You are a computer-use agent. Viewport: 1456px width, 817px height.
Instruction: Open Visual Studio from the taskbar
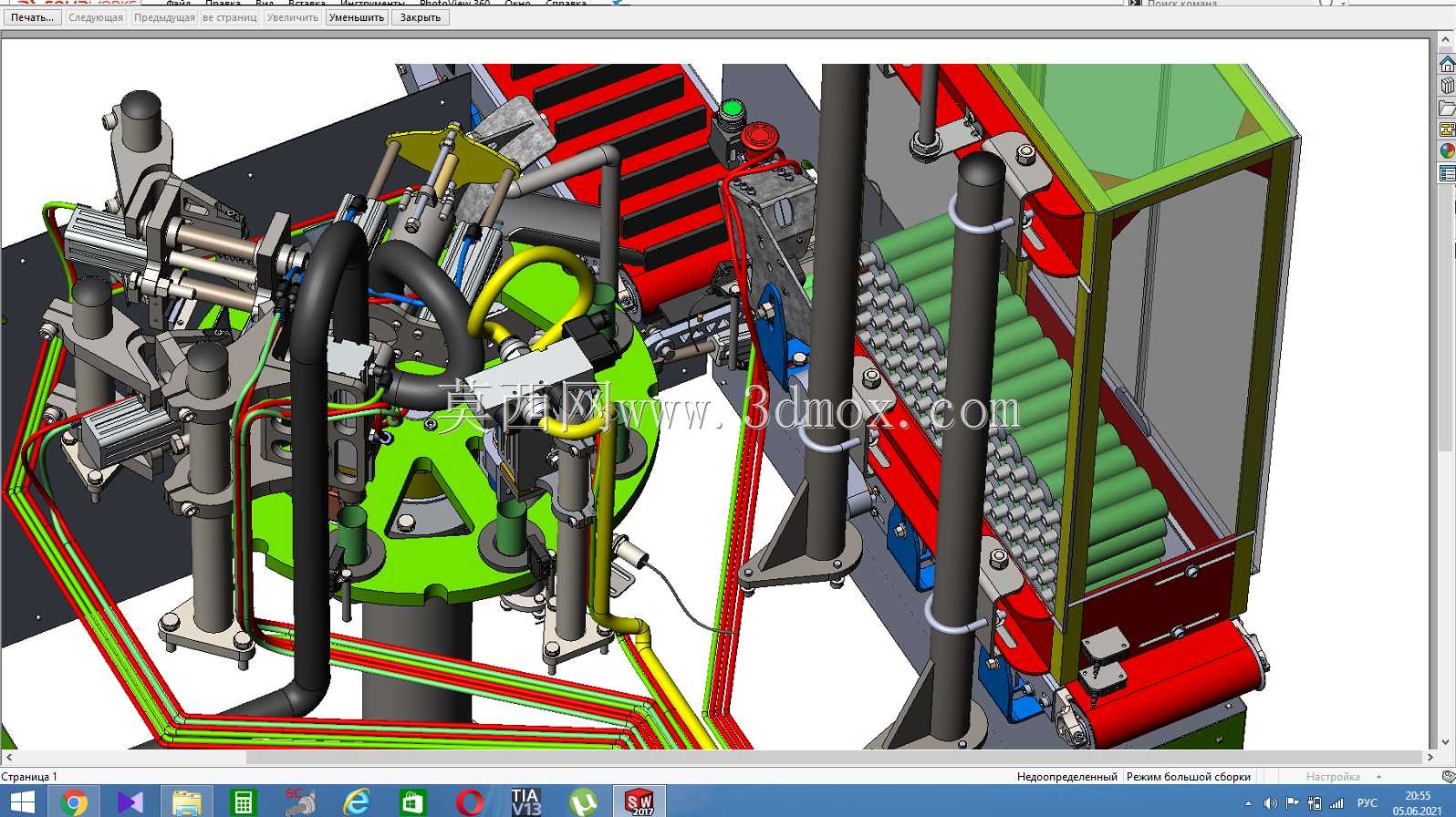130,801
